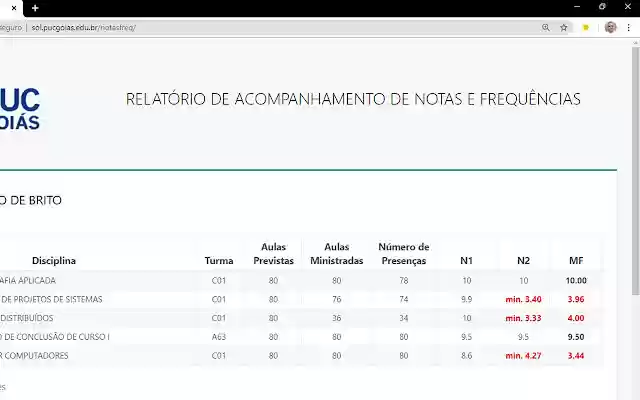This screenshot has height=400, width=640.
Task: Select the red N2 value min. 3.33
Action: pyautogui.click(x=523, y=318)
